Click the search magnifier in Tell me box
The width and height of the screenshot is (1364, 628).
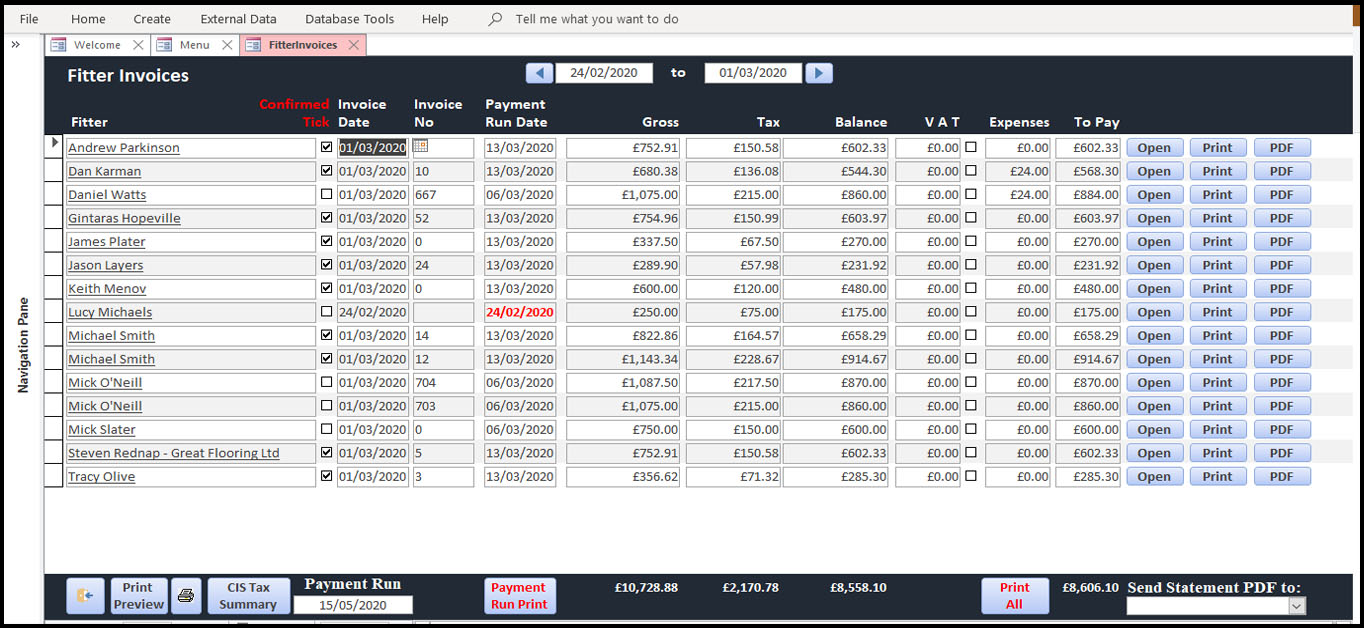point(495,19)
